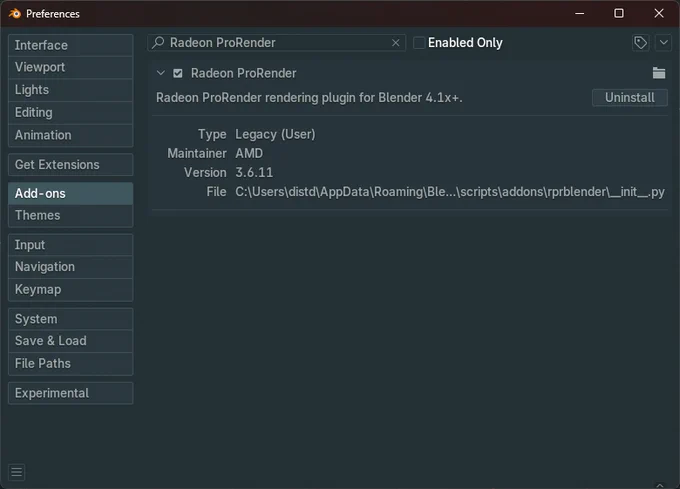Collapse the Radeon ProRender add-on details
This screenshot has height=489, width=680.
coord(161,73)
